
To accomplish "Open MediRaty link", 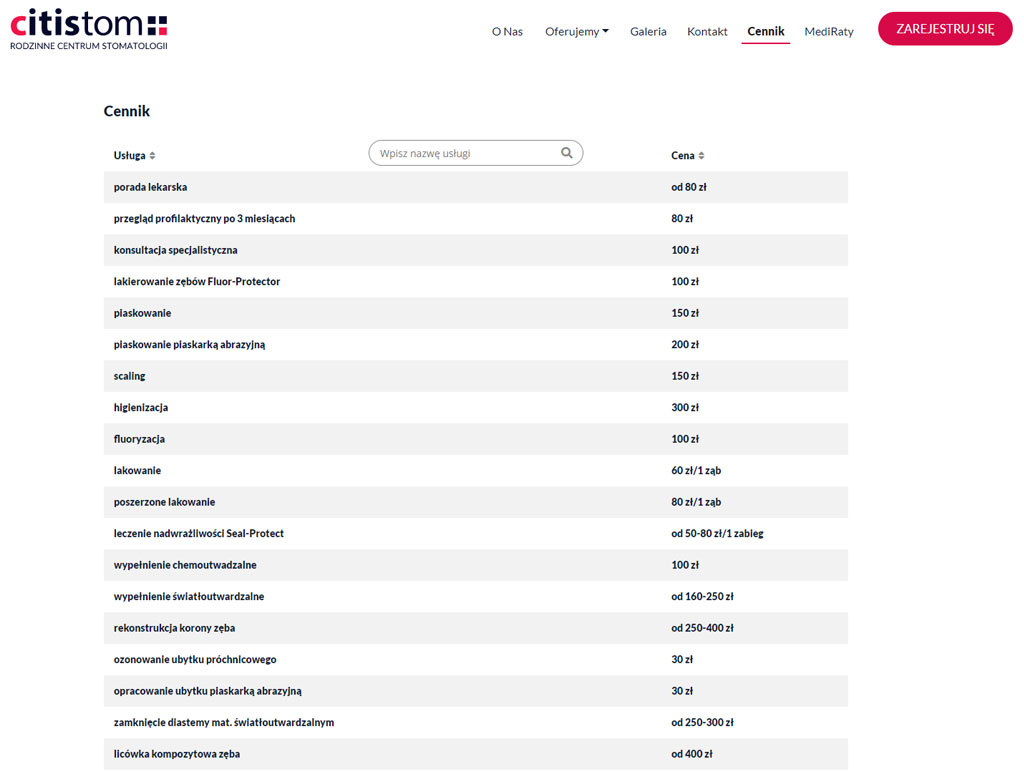I will (829, 31).
